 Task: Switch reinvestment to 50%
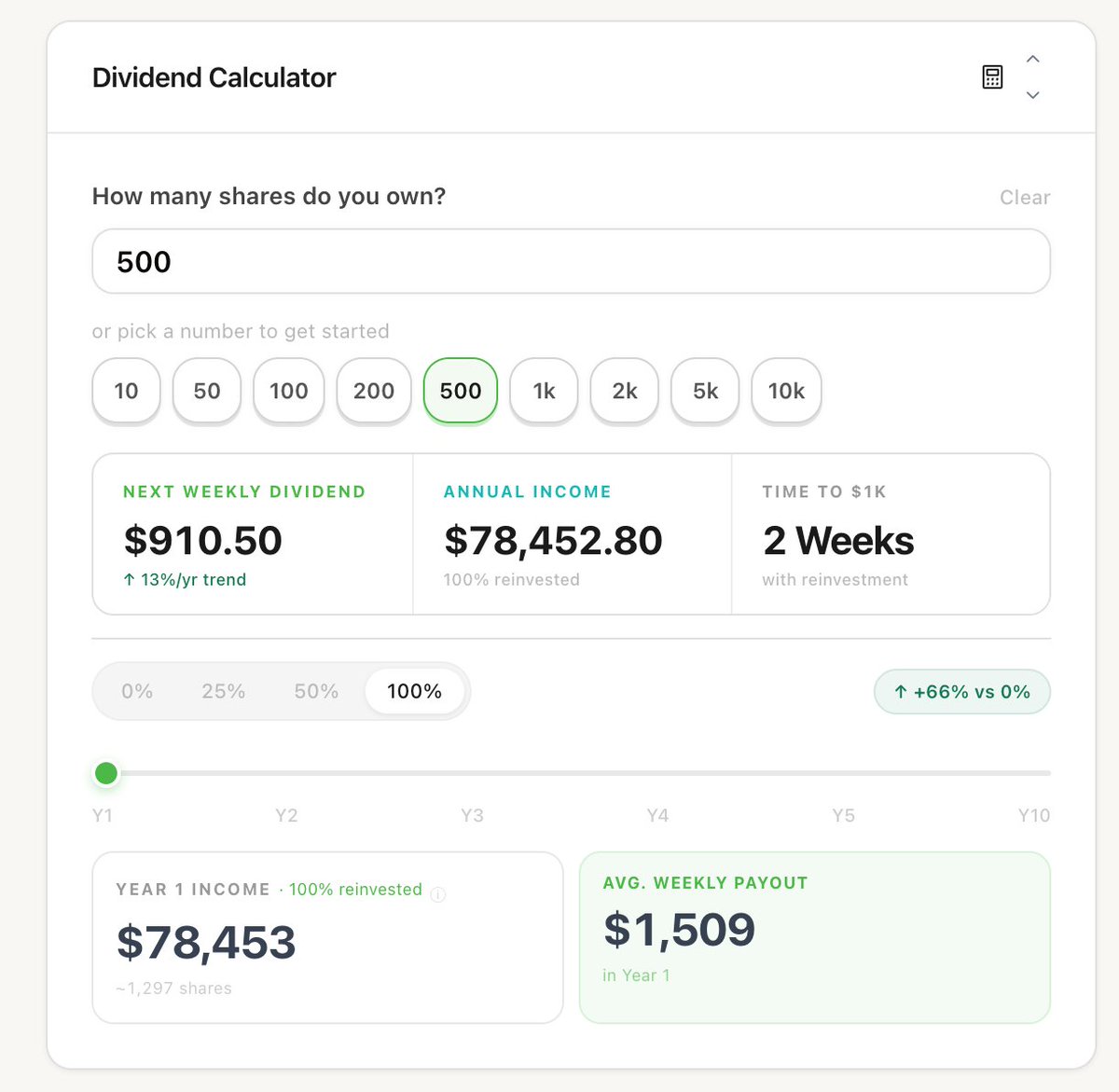pos(316,692)
